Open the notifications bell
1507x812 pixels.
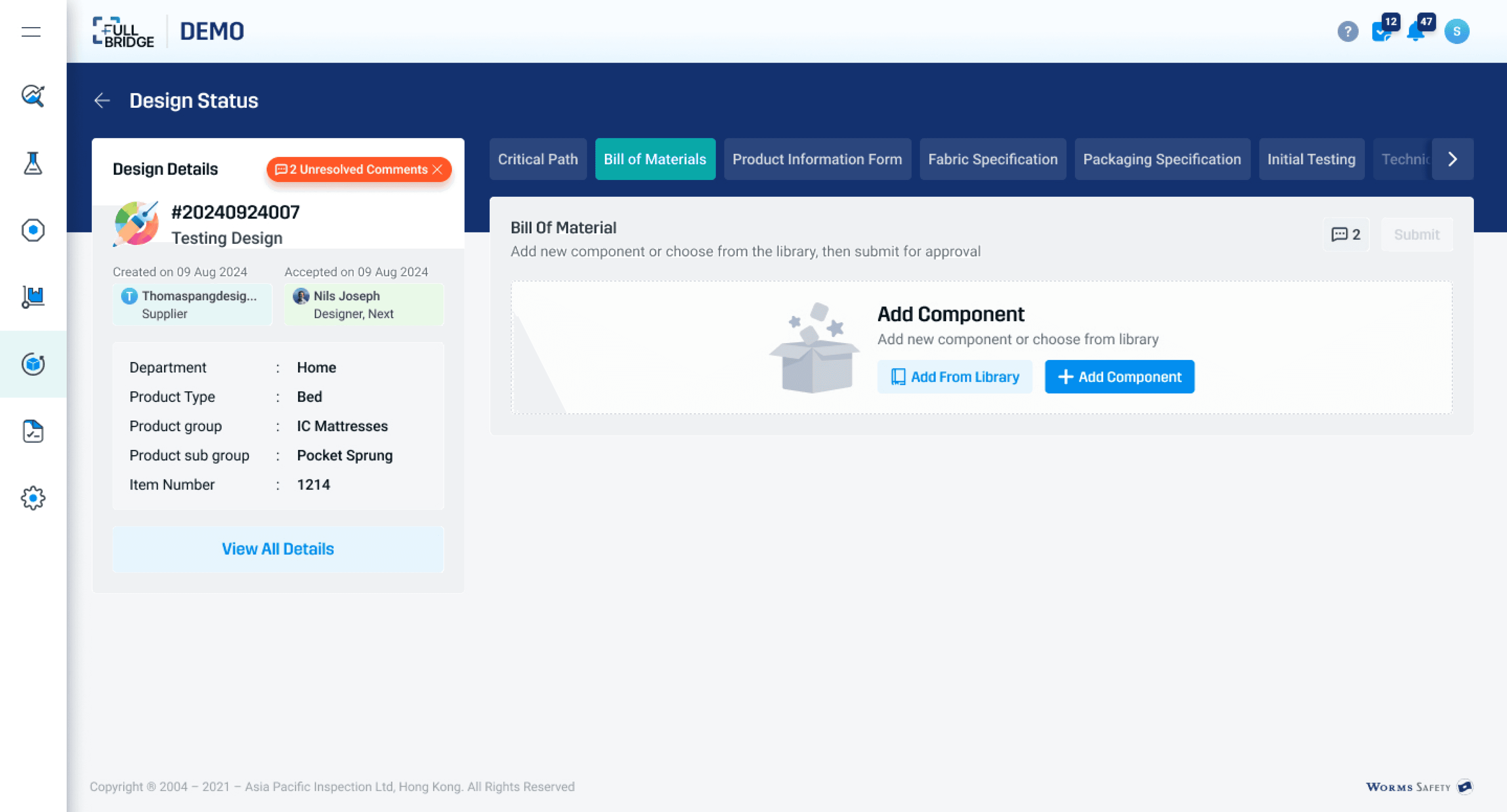(1416, 31)
